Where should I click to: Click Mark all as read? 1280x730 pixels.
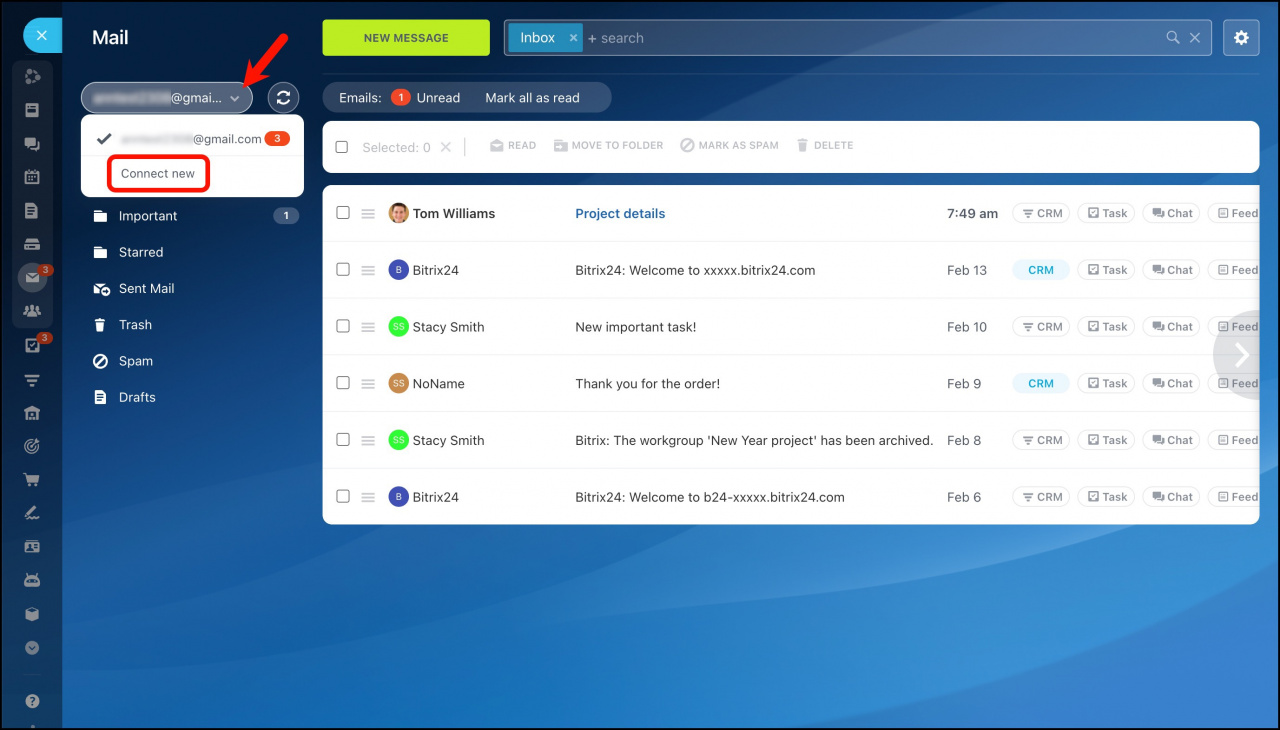point(532,98)
